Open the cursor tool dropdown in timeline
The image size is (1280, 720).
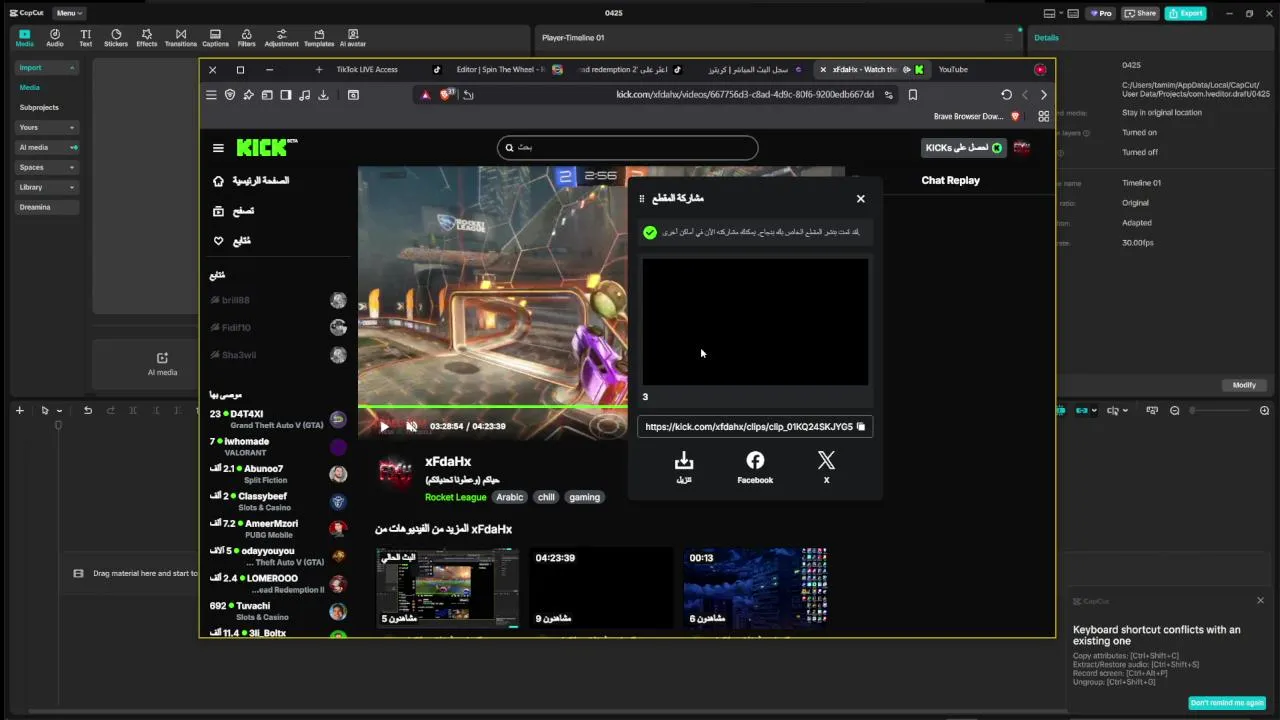[x=59, y=411]
